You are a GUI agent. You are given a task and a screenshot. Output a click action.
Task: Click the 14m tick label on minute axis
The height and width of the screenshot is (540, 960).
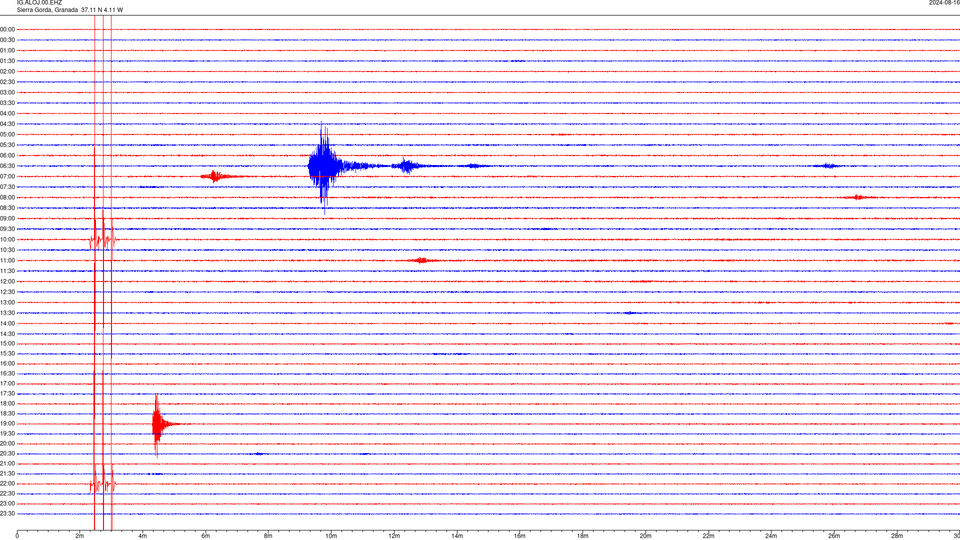(x=457, y=536)
